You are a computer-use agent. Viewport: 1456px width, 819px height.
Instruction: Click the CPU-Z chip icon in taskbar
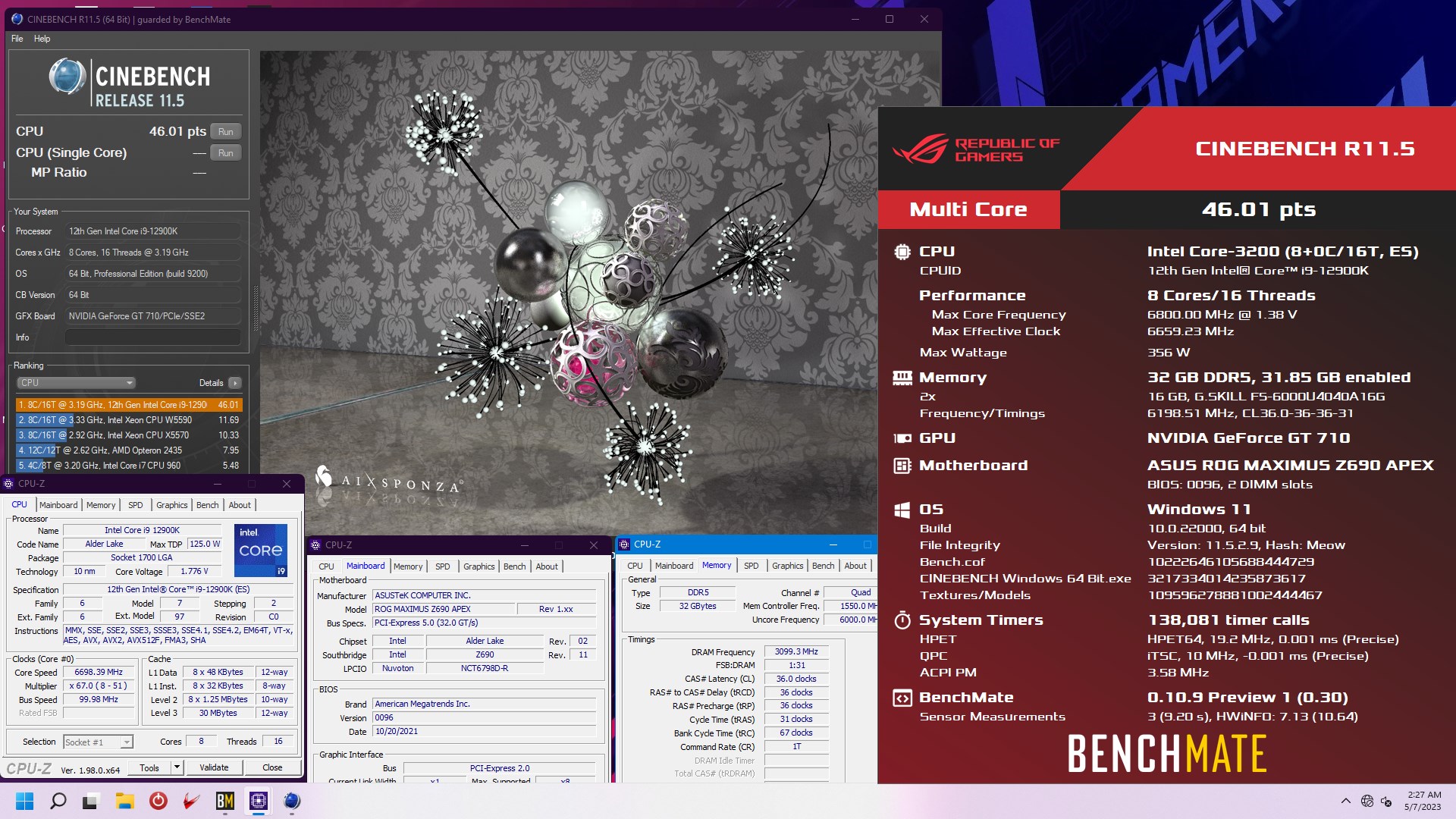(x=258, y=801)
